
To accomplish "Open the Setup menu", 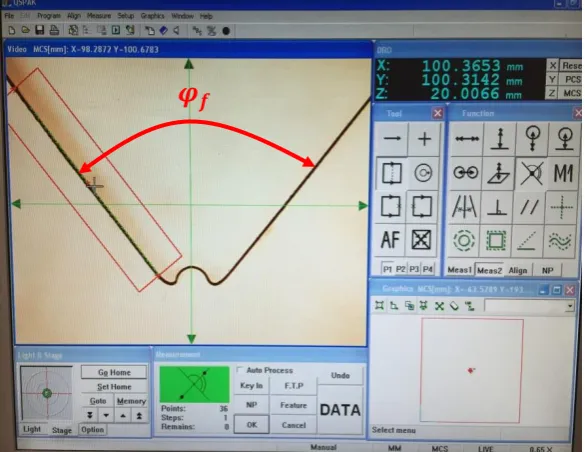I will click(126, 16).
